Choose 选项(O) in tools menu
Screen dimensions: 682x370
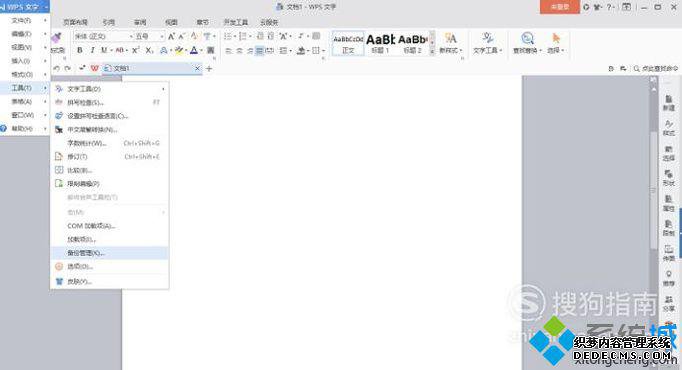click(110, 266)
